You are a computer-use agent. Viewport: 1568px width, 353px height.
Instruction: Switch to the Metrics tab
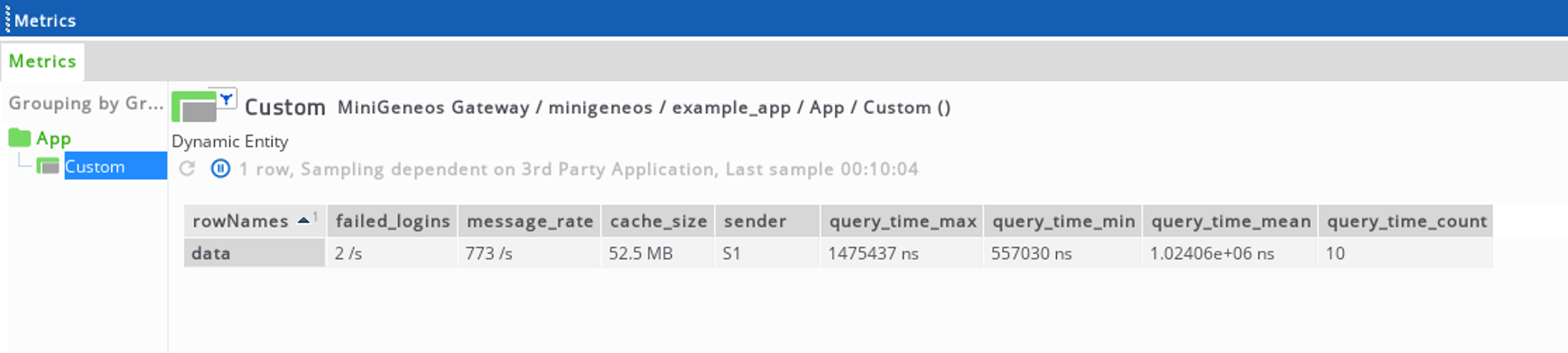coord(42,61)
